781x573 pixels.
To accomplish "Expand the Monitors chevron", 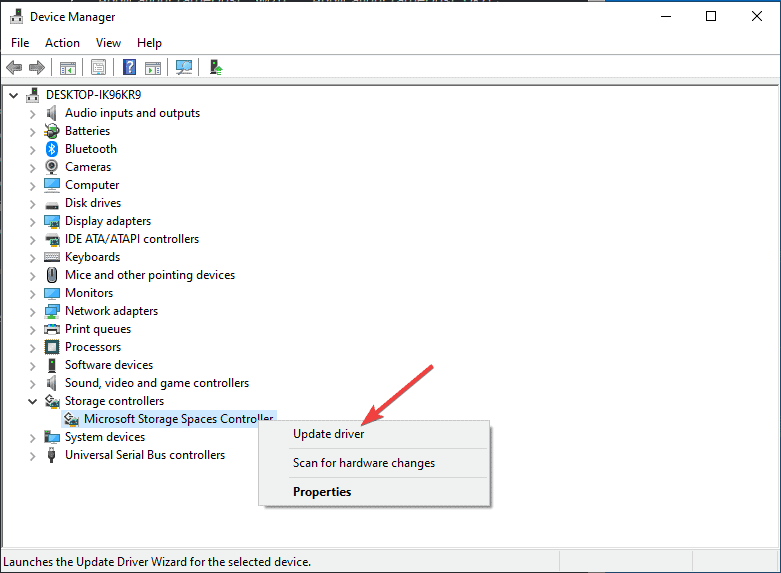I will coord(32,294).
